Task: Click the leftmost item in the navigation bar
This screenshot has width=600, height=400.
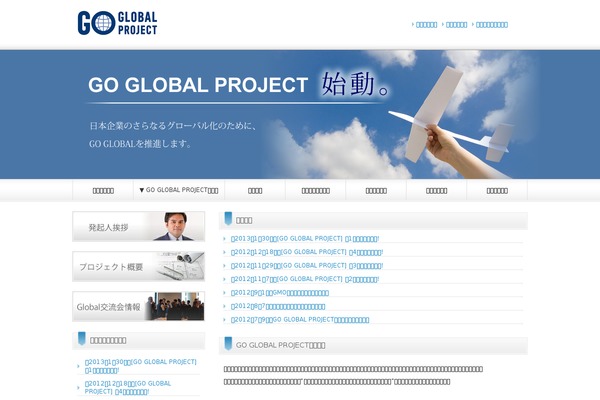Action: click(103, 190)
